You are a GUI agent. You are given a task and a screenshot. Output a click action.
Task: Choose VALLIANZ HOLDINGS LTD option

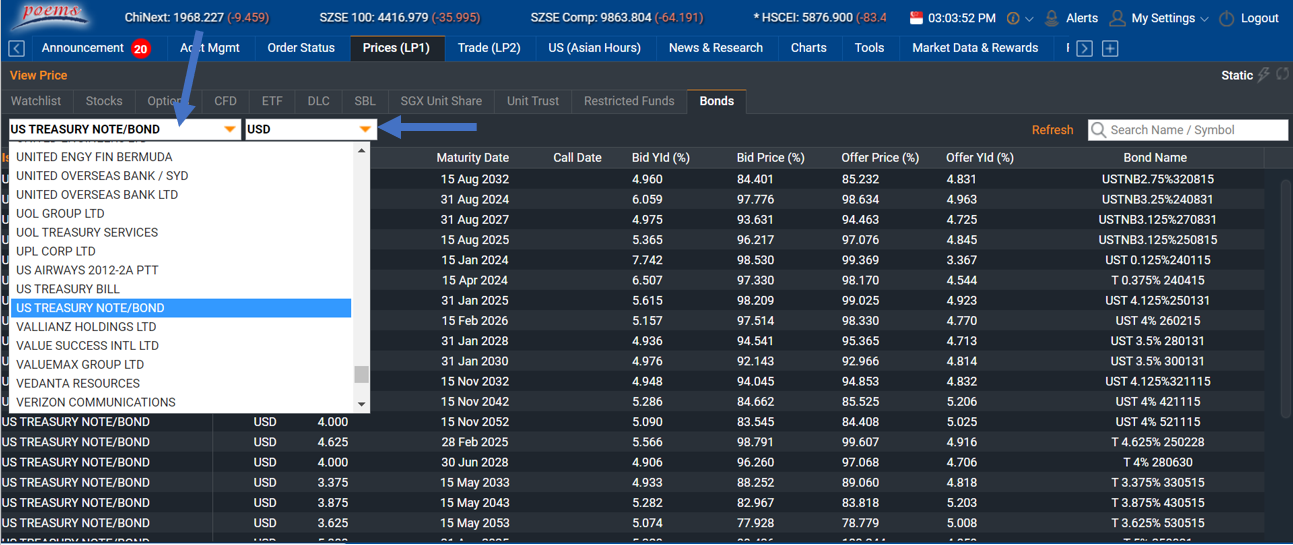pyautogui.click(x=181, y=327)
